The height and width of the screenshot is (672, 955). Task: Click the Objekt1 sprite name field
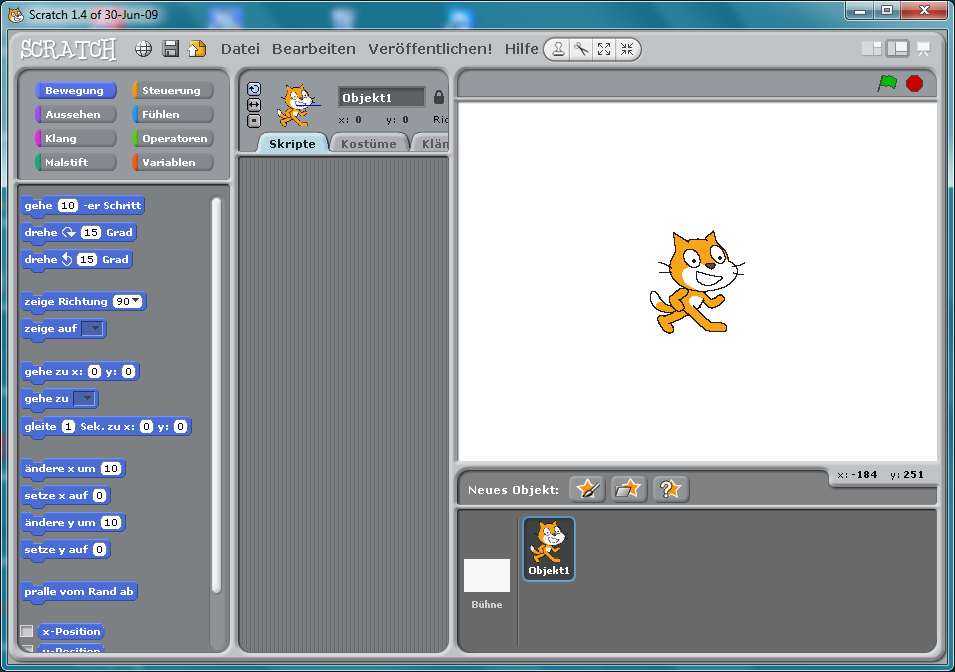(381, 97)
